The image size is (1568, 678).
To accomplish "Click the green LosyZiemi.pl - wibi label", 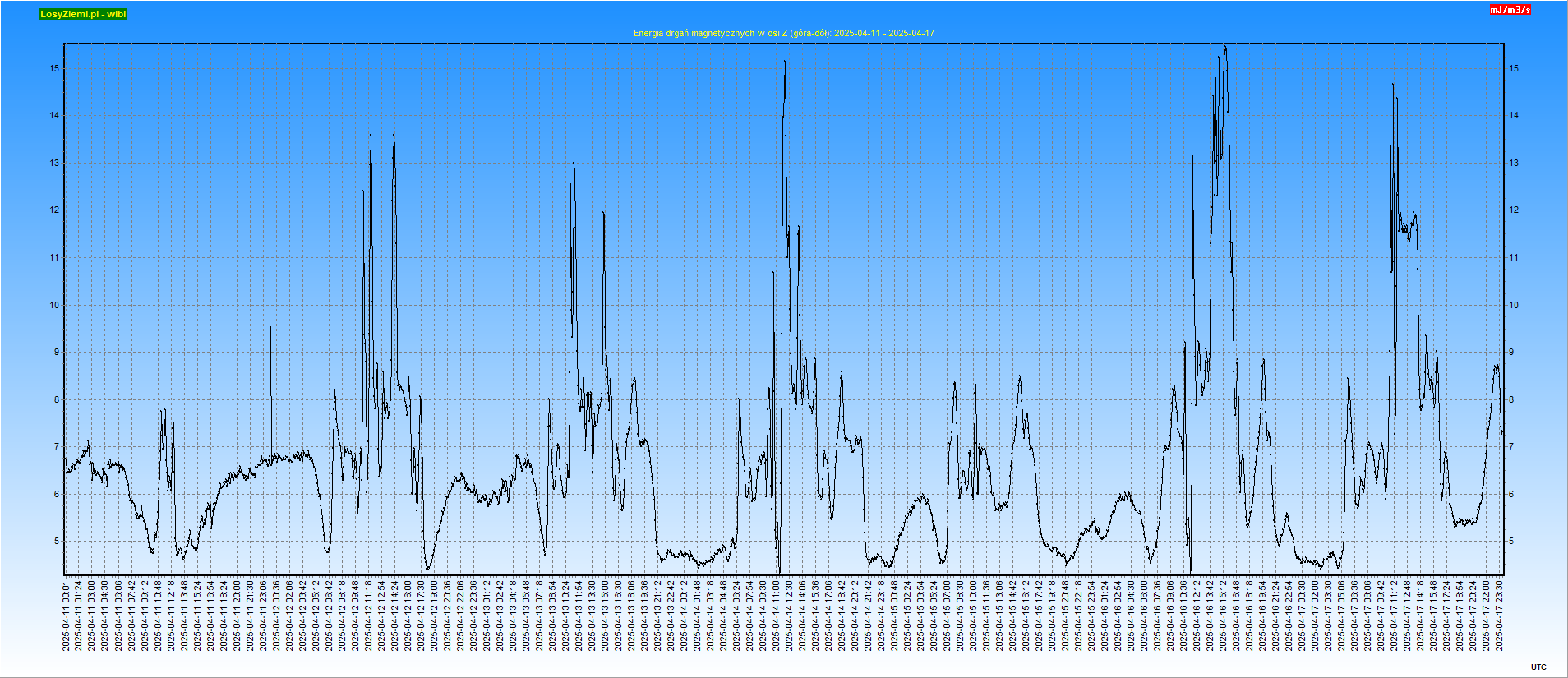I will click(x=83, y=14).
